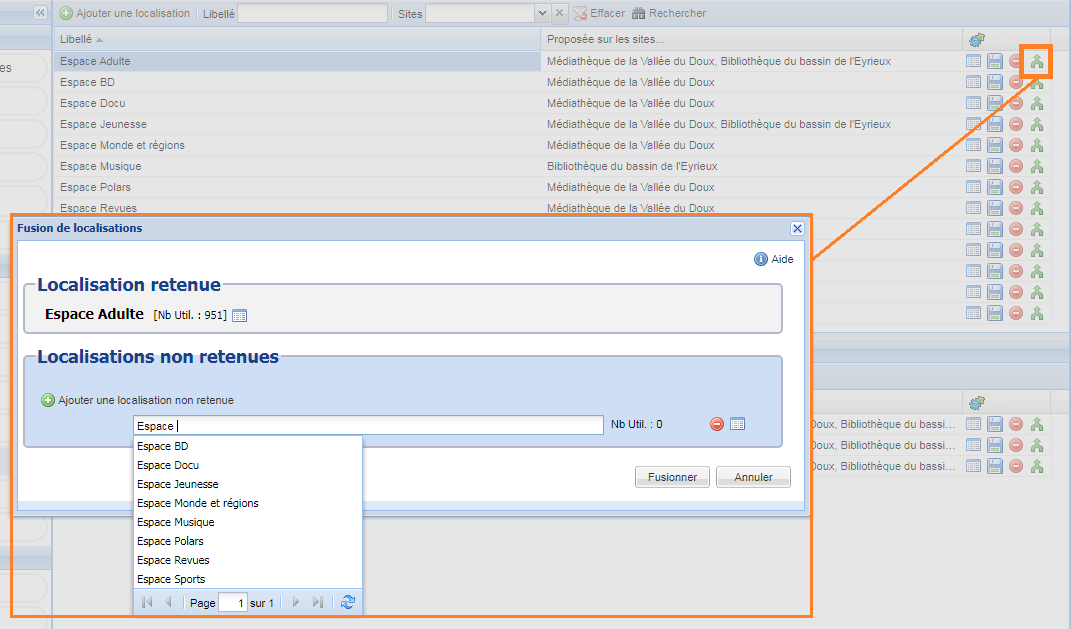Click the merge icon for Espace Adulte
This screenshot has height=629, width=1071.
click(x=1037, y=62)
